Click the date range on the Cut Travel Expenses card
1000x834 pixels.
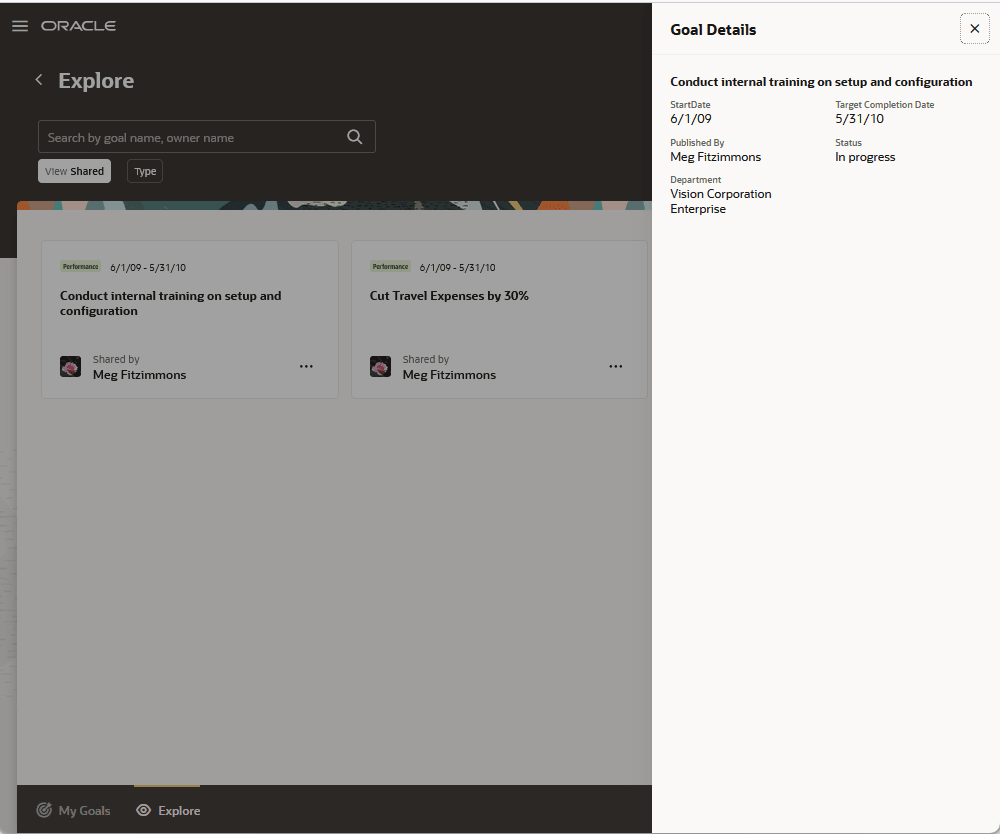(x=457, y=268)
